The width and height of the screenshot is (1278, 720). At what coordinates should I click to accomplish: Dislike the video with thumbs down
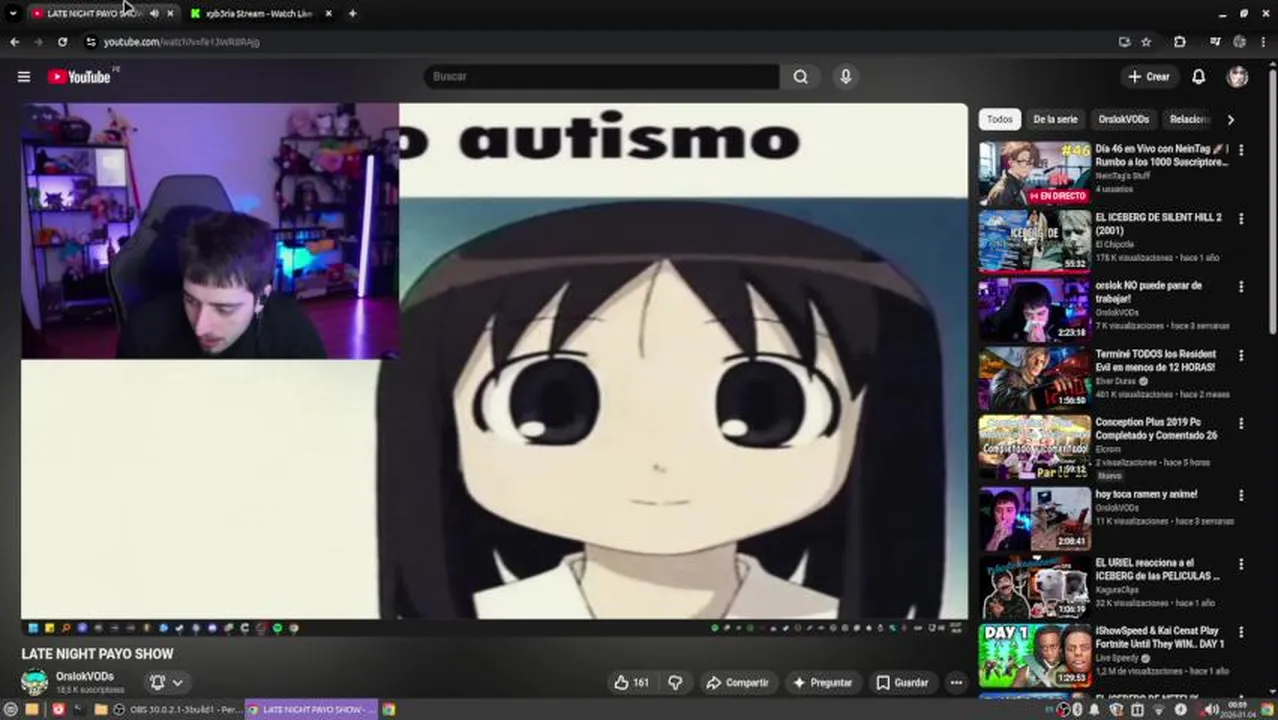(x=676, y=683)
